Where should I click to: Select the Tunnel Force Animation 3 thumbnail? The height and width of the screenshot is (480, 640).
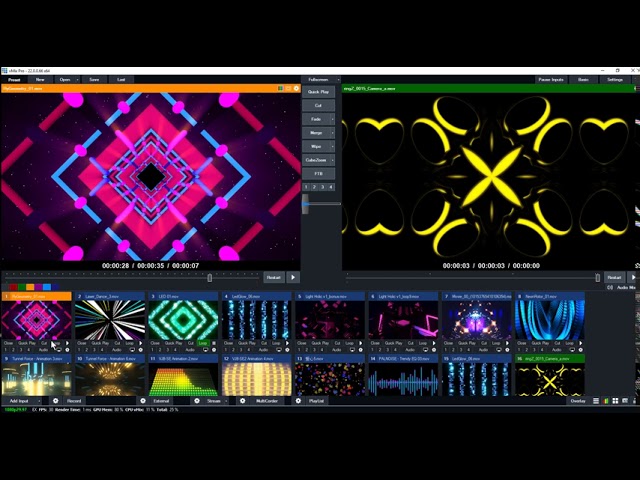pos(36,378)
